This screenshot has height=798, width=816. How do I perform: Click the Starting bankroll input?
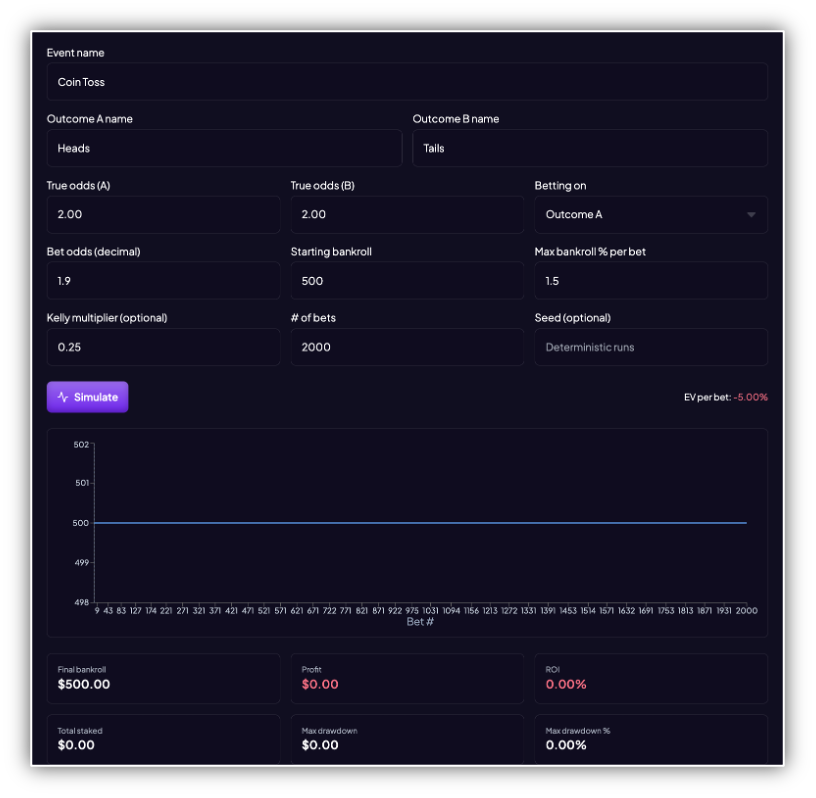click(407, 281)
